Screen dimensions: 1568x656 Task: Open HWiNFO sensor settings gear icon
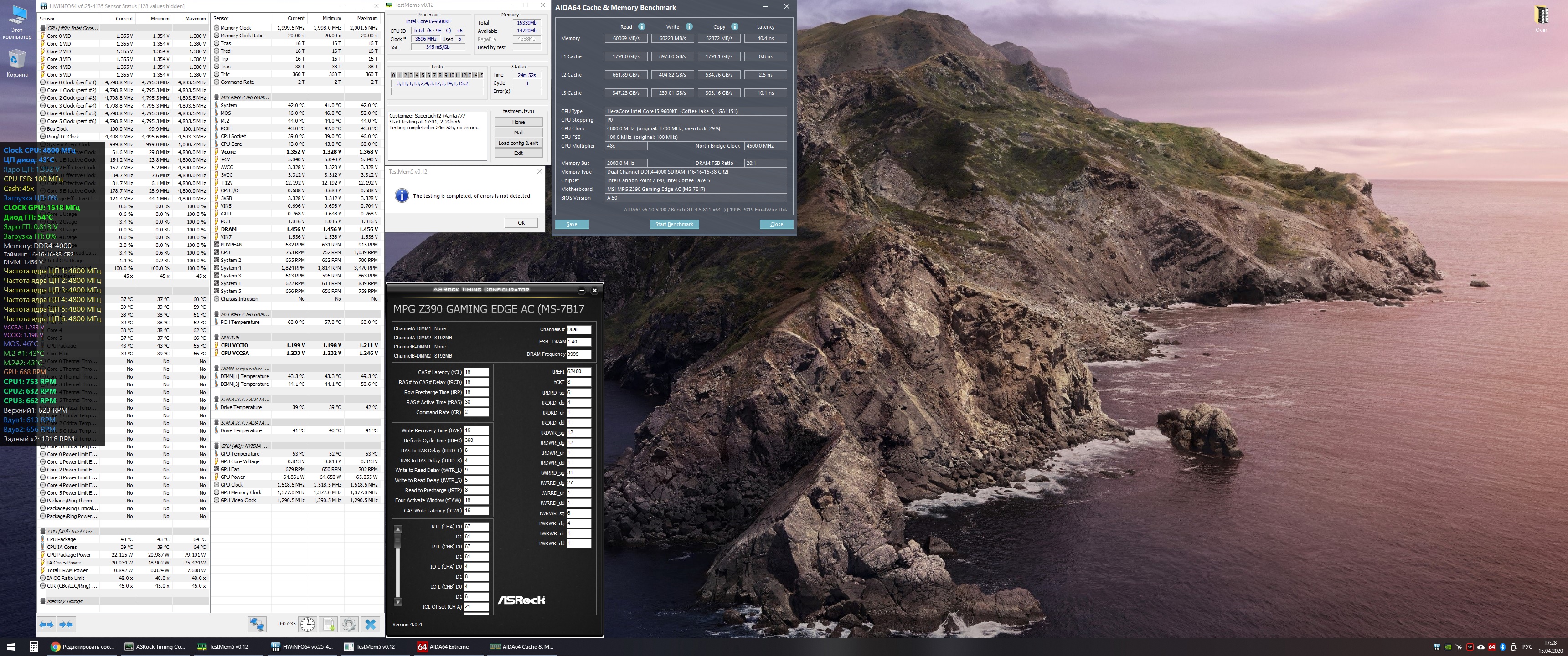click(x=349, y=625)
